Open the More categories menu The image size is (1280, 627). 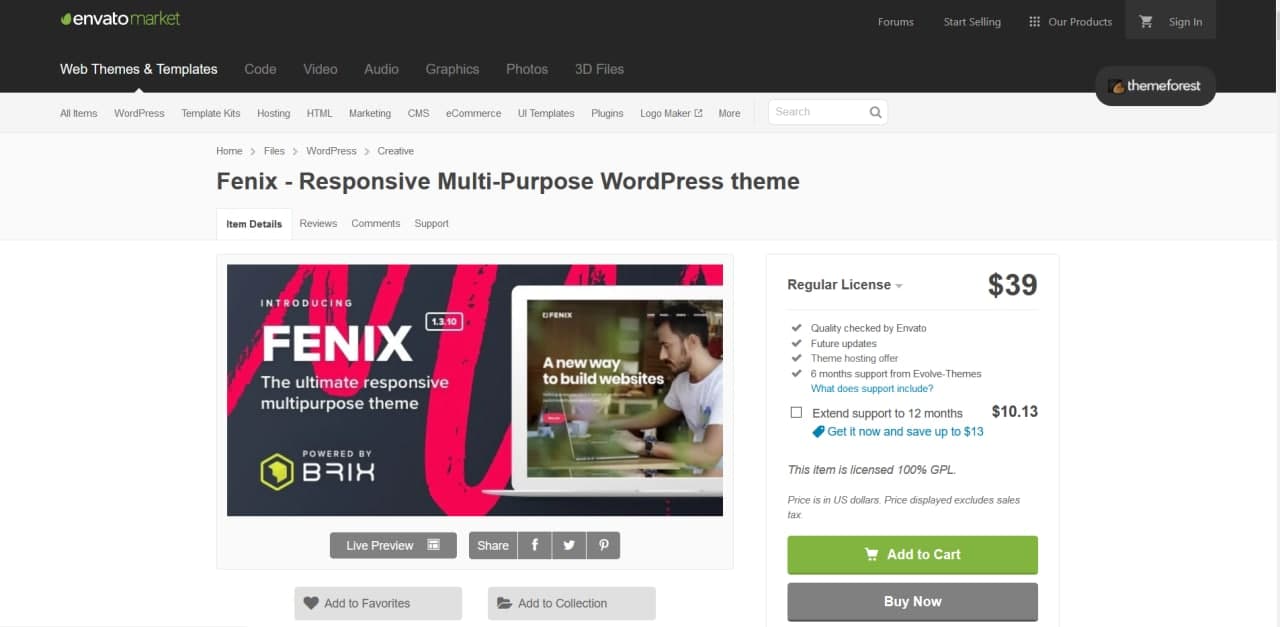(729, 113)
